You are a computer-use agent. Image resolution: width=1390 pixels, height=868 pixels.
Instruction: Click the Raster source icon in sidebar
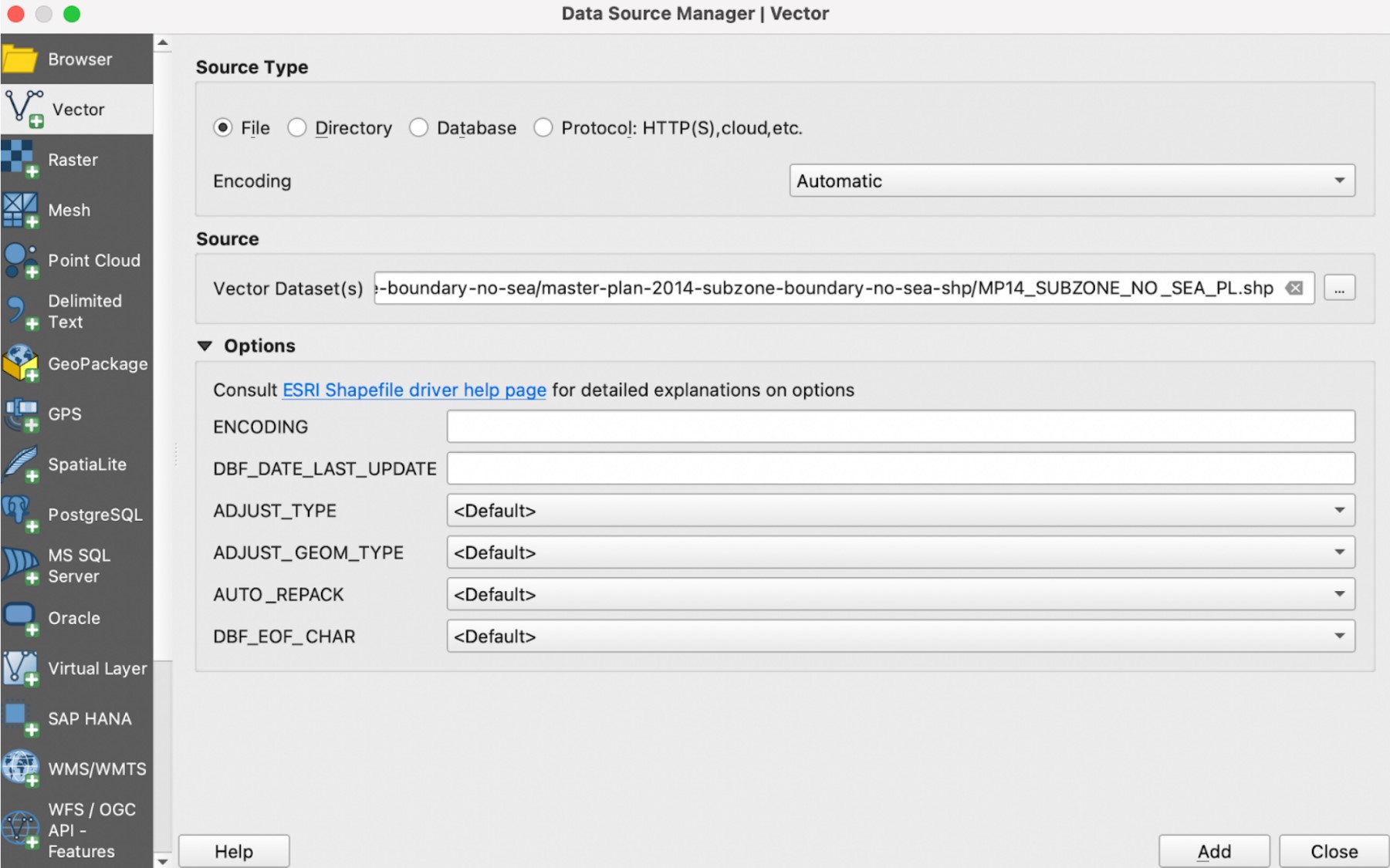(x=20, y=160)
